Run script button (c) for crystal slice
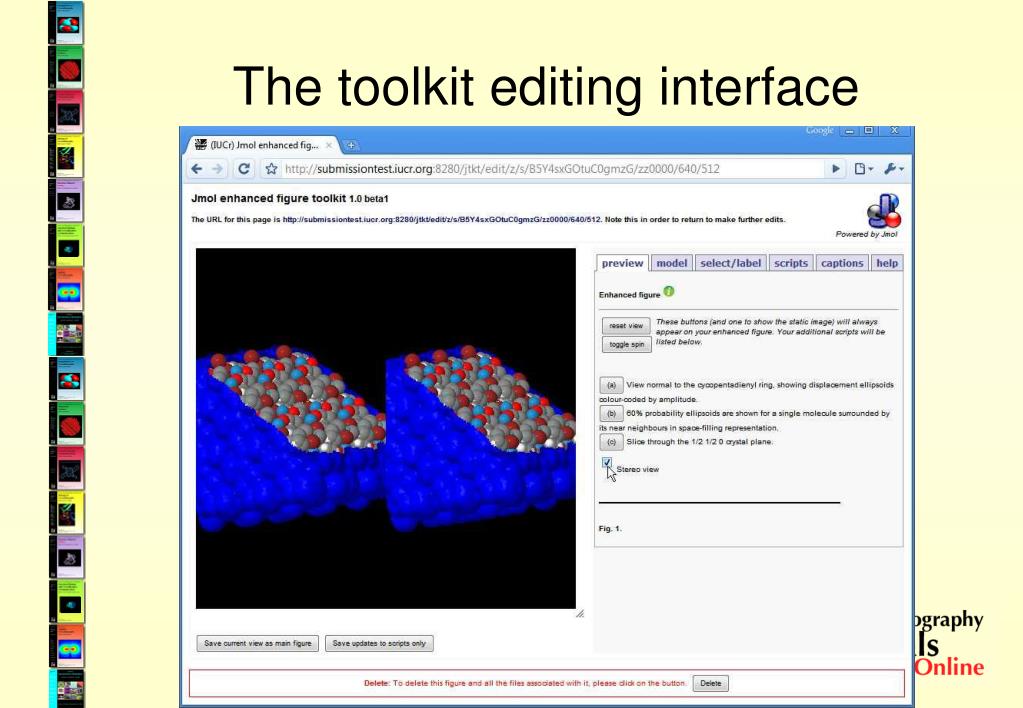1023x708 pixels. (x=611, y=442)
